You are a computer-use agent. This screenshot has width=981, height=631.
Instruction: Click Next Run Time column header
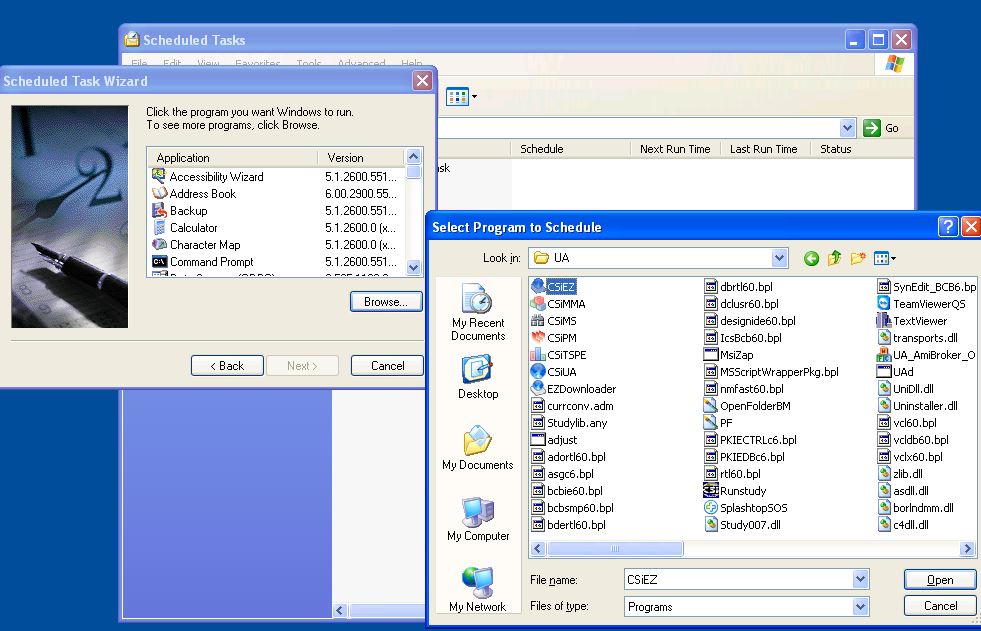675,149
